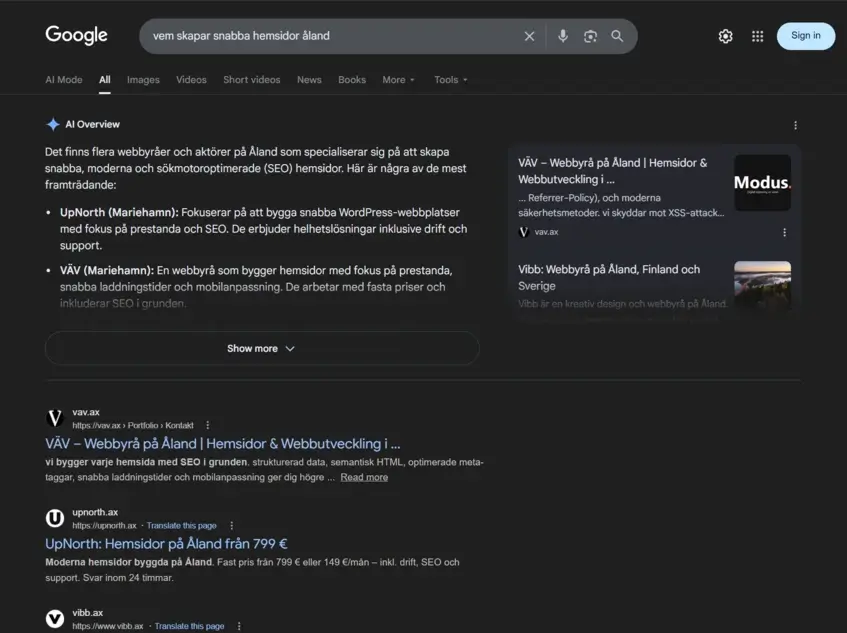847x633 pixels.
Task: Open the News tab
Action: (309, 80)
